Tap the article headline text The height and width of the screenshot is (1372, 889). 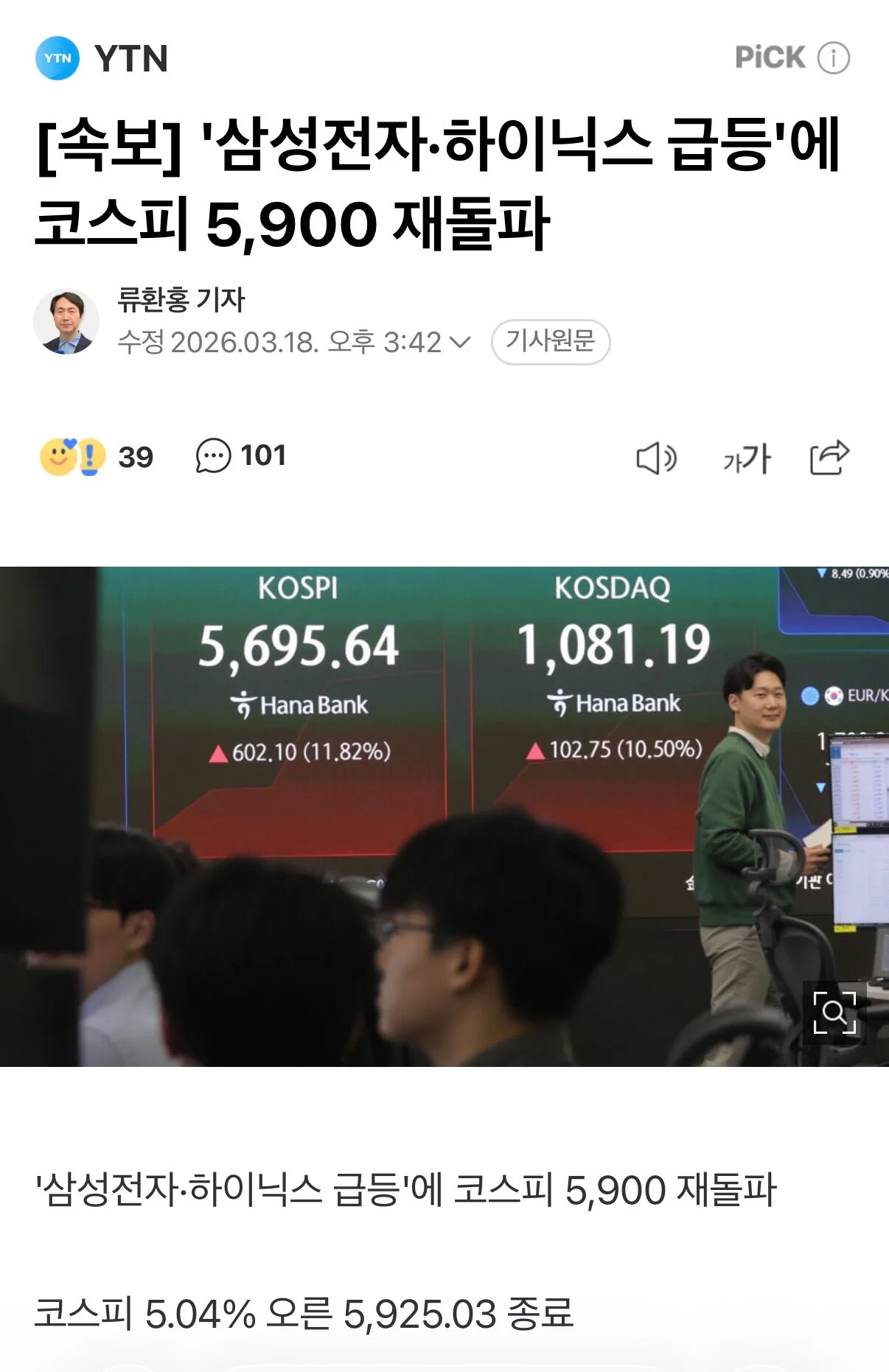tap(439, 184)
